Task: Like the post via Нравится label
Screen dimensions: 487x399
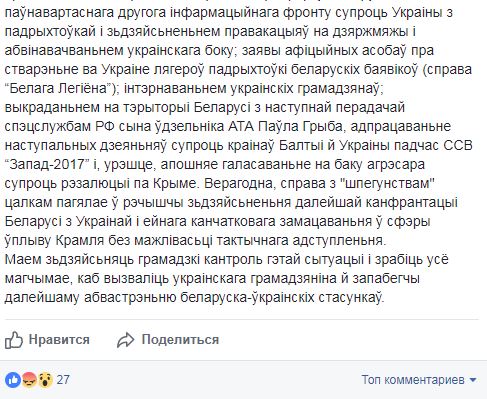Action: point(59,340)
